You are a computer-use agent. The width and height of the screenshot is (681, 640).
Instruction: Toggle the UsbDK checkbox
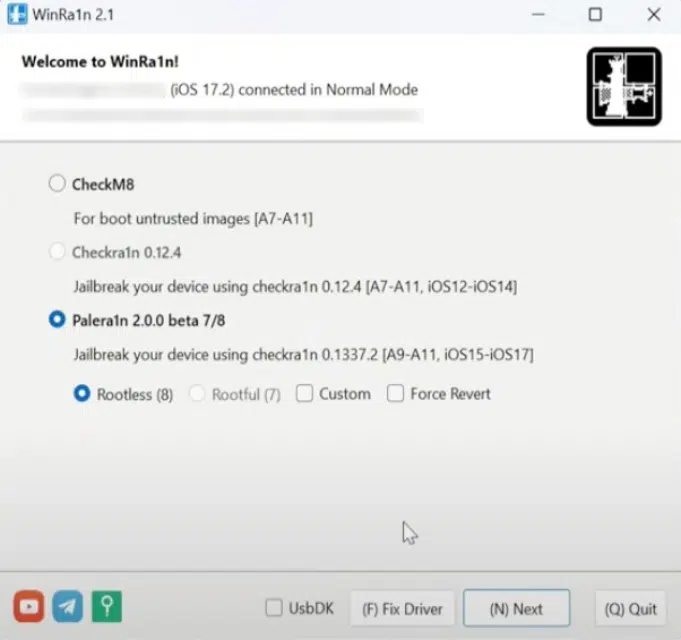(274, 608)
